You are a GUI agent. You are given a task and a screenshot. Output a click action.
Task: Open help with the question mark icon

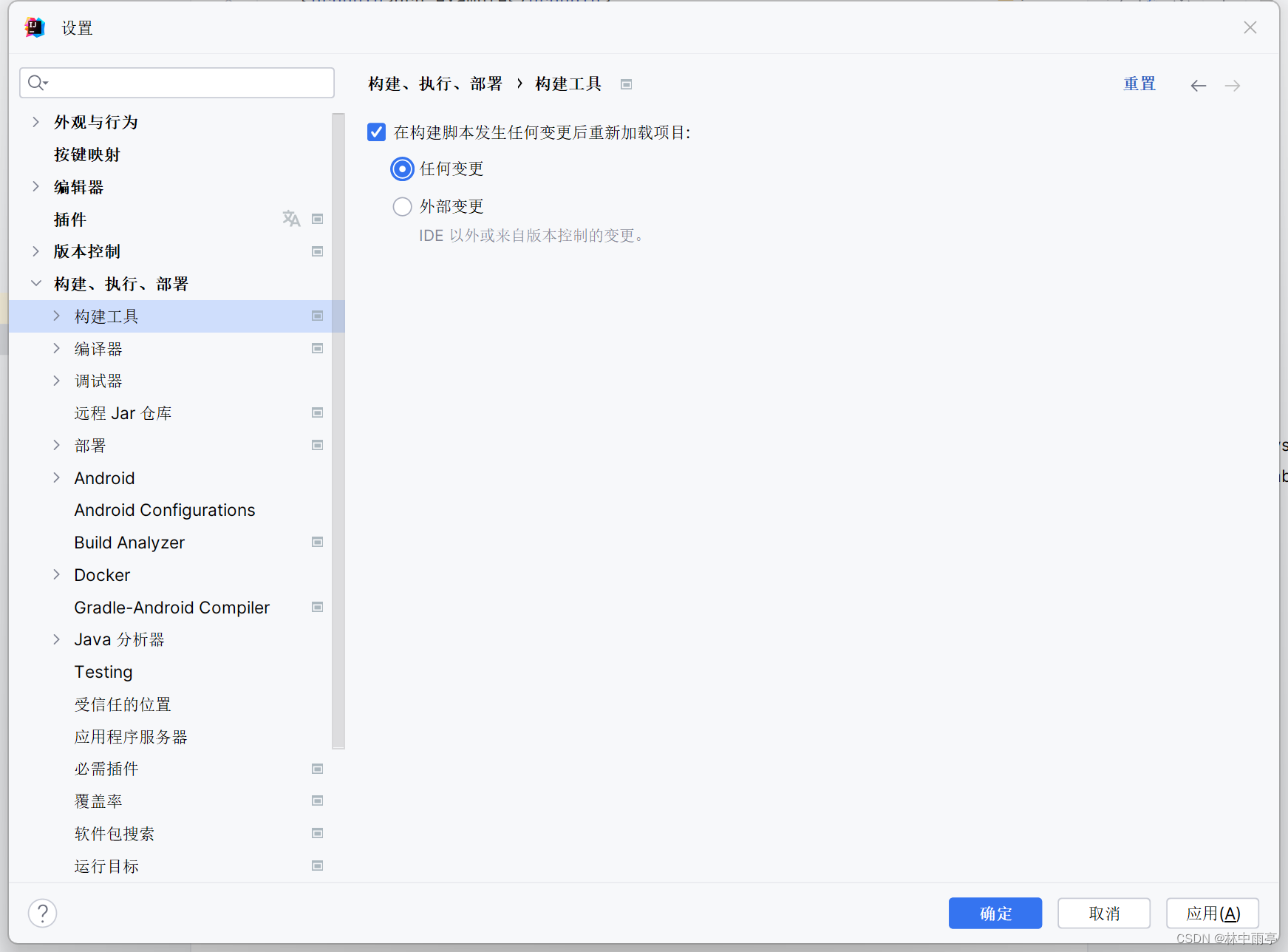[x=43, y=913]
